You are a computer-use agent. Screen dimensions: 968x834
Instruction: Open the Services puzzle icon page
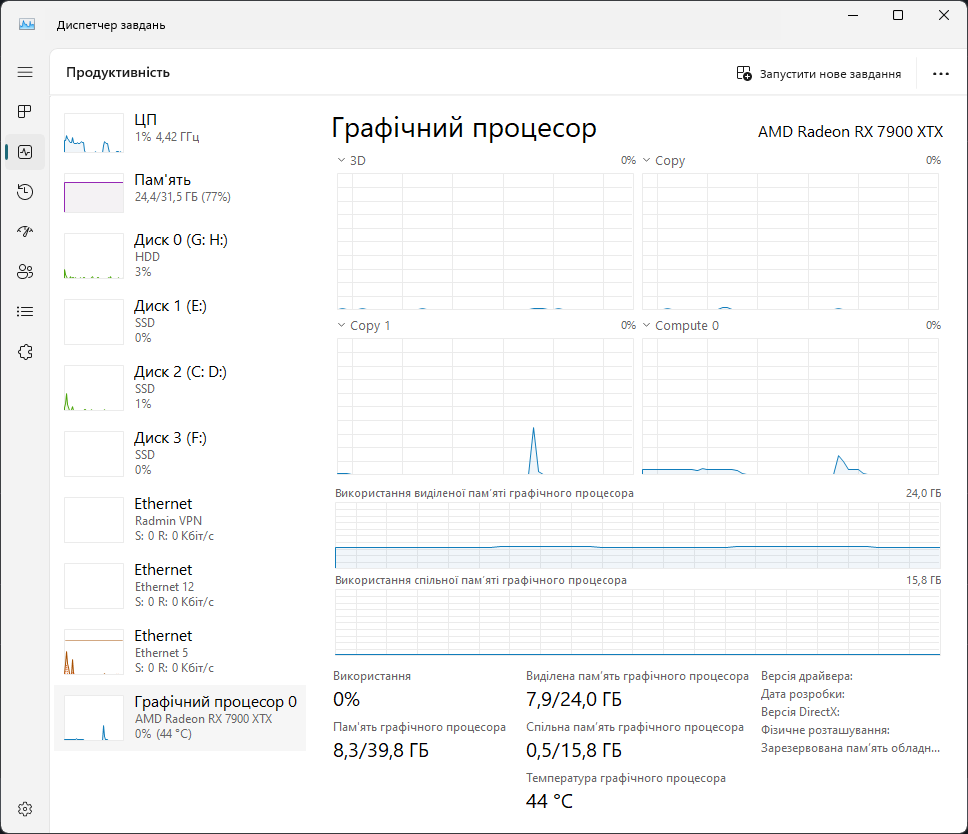click(25, 351)
